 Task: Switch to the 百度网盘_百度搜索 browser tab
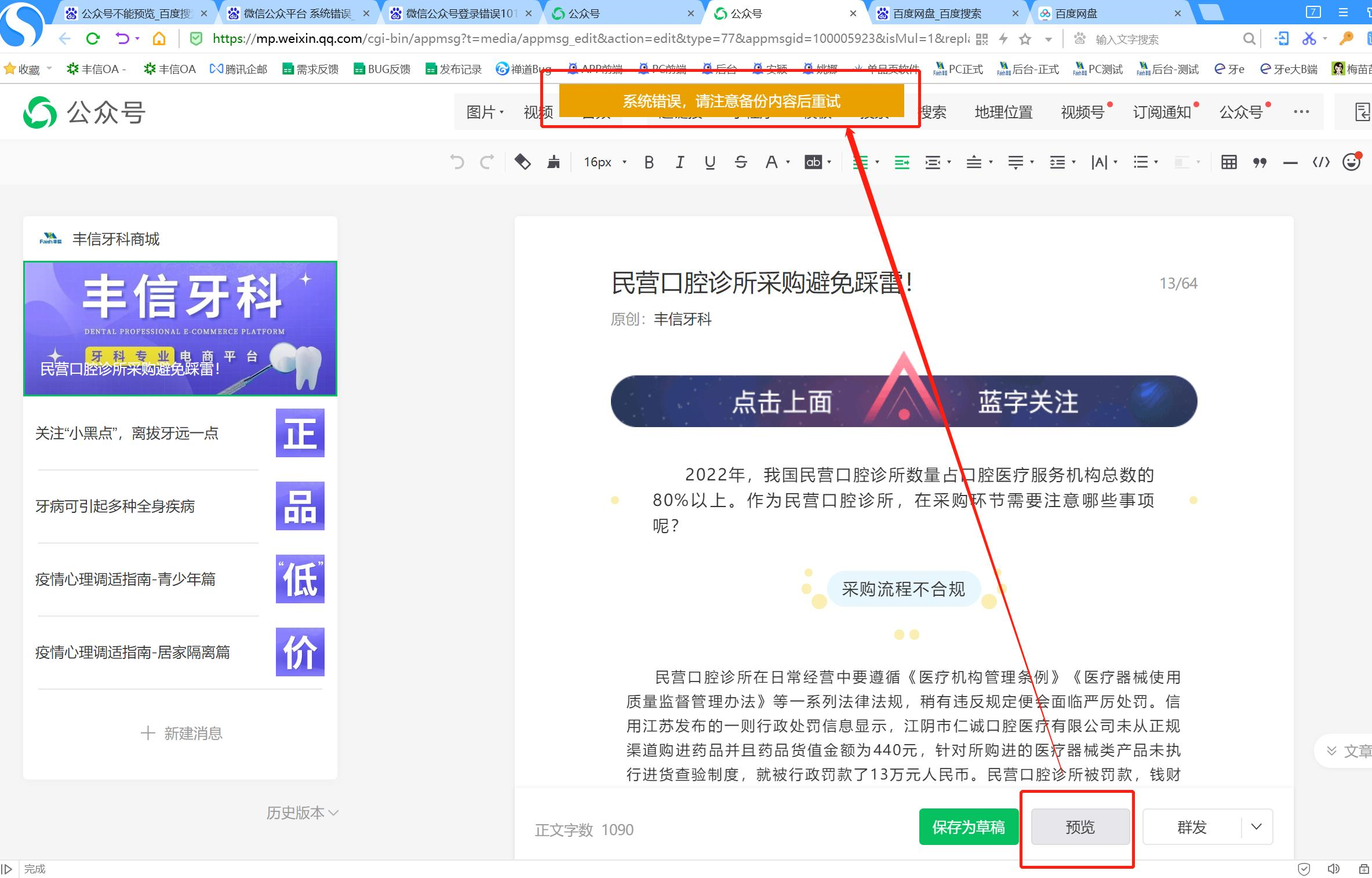point(937,13)
